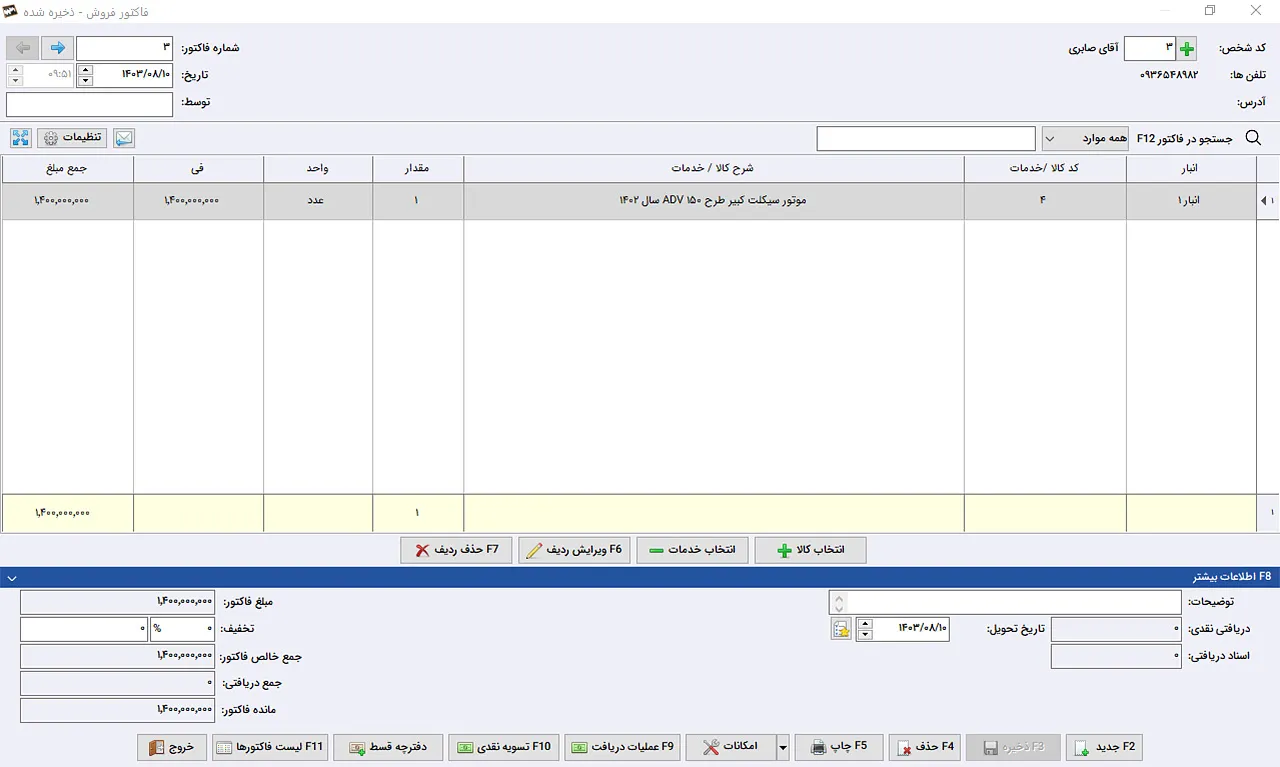This screenshot has height=767, width=1280.
Task: Click the discount amount field
Action: coord(84,629)
